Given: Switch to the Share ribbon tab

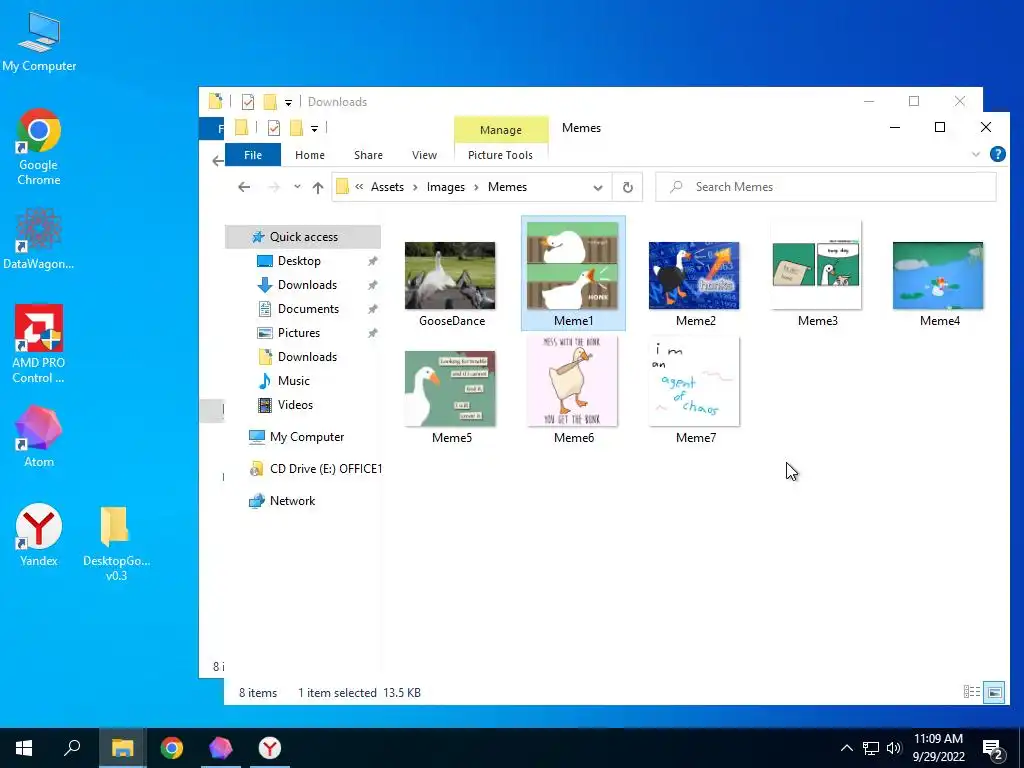Looking at the screenshot, I should [x=368, y=155].
